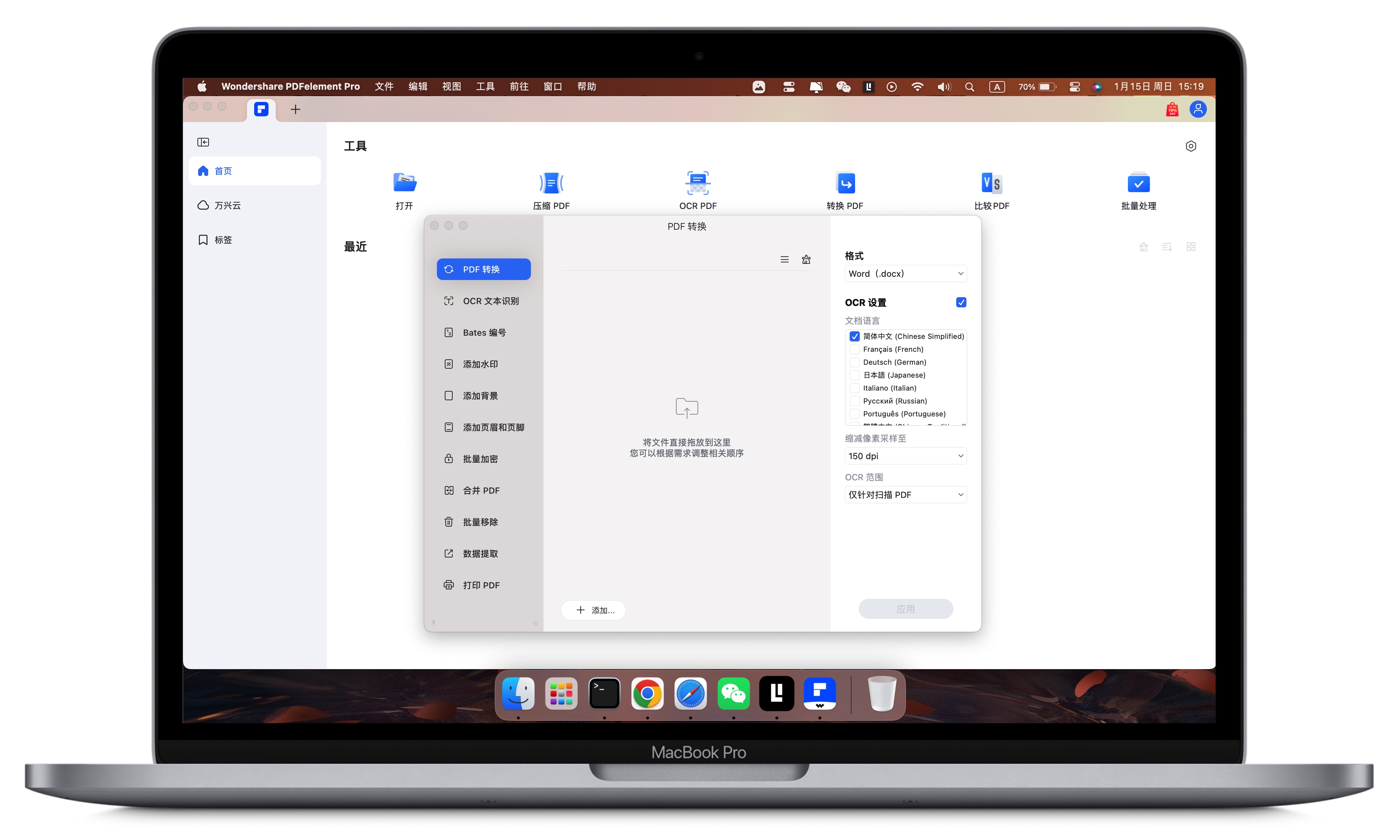Select PDF 转换 from left sidebar
The height and width of the screenshot is (840, 1400).
(x=483, y=268)
